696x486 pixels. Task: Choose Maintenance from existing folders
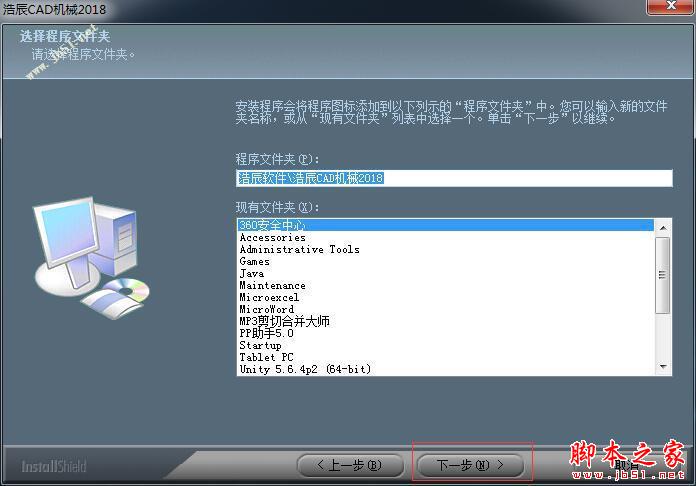pos(272,286)
